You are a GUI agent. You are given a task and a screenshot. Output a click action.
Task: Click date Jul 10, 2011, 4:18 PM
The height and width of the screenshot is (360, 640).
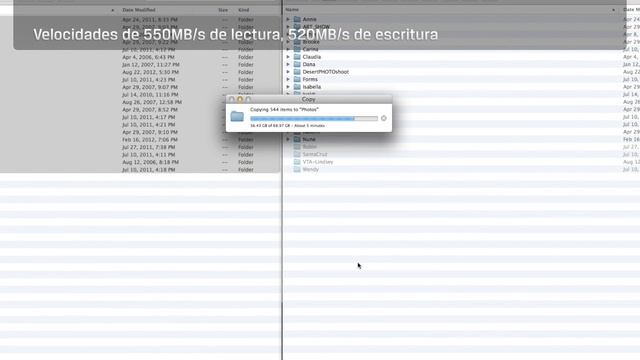pyautogui.click(x=149, y=169)
